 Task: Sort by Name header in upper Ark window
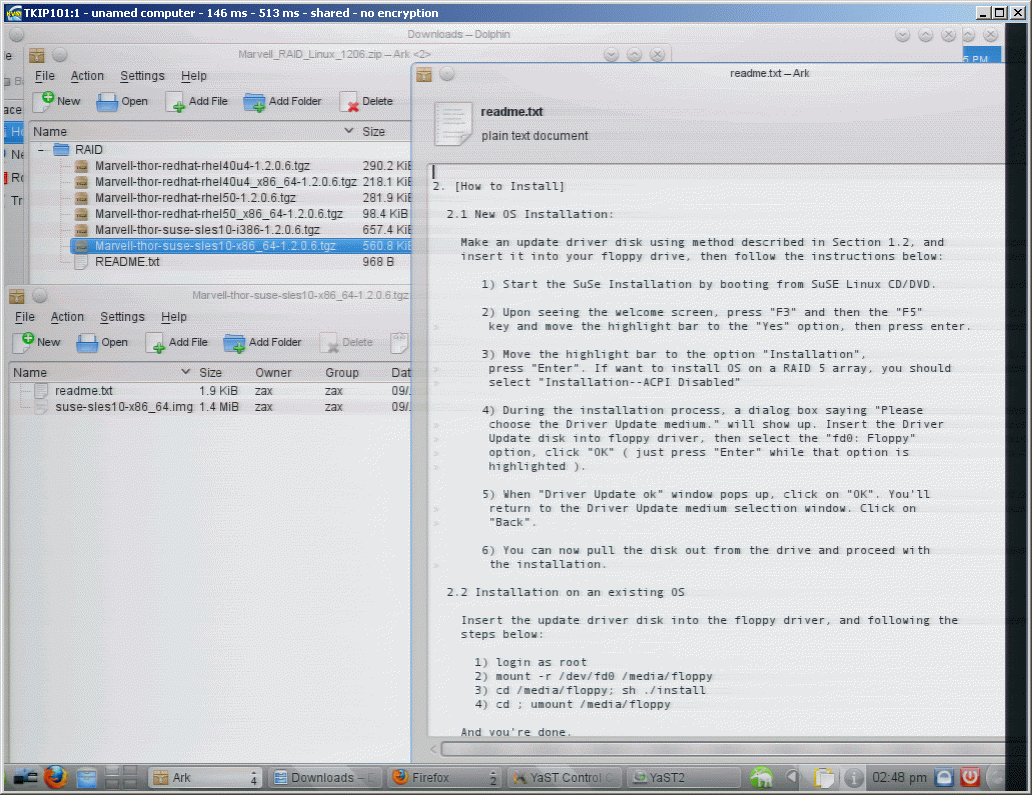coord(194,131)
